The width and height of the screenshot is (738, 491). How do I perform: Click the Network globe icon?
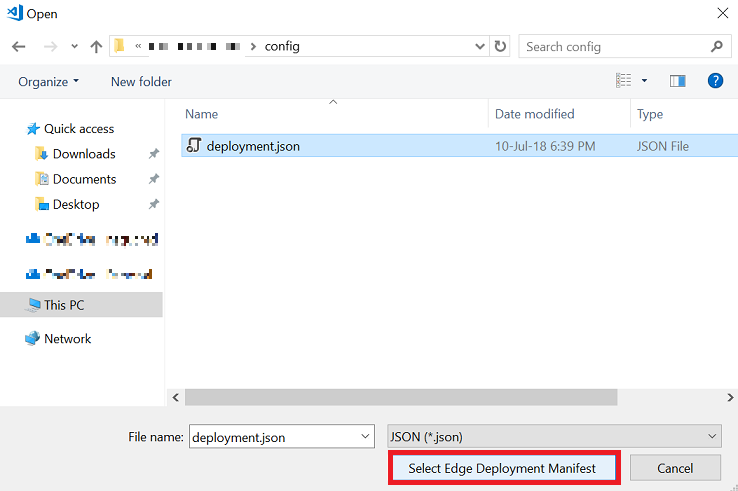32,338
